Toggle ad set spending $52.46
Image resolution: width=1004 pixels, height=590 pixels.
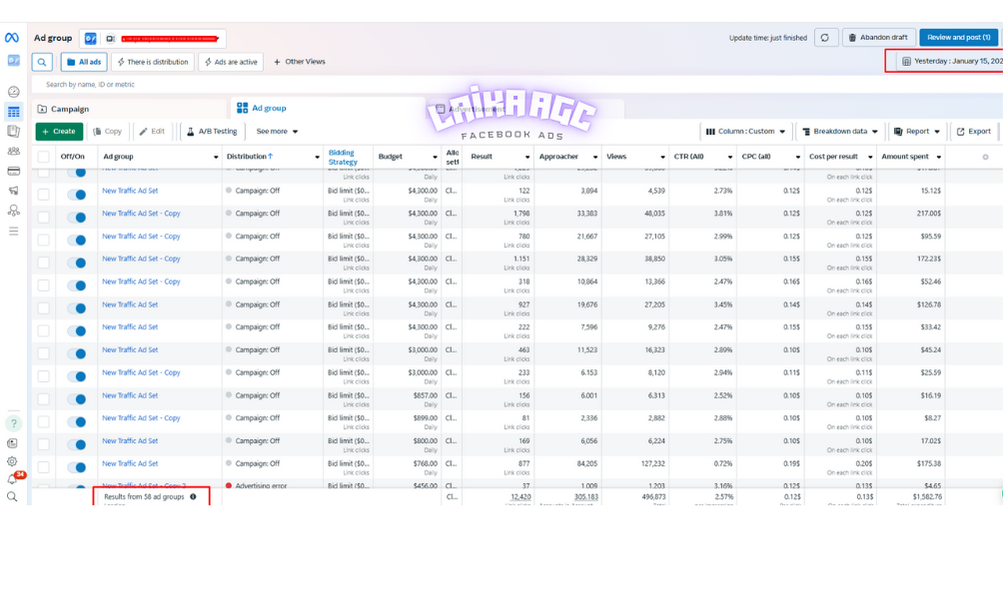pos(77,286)
